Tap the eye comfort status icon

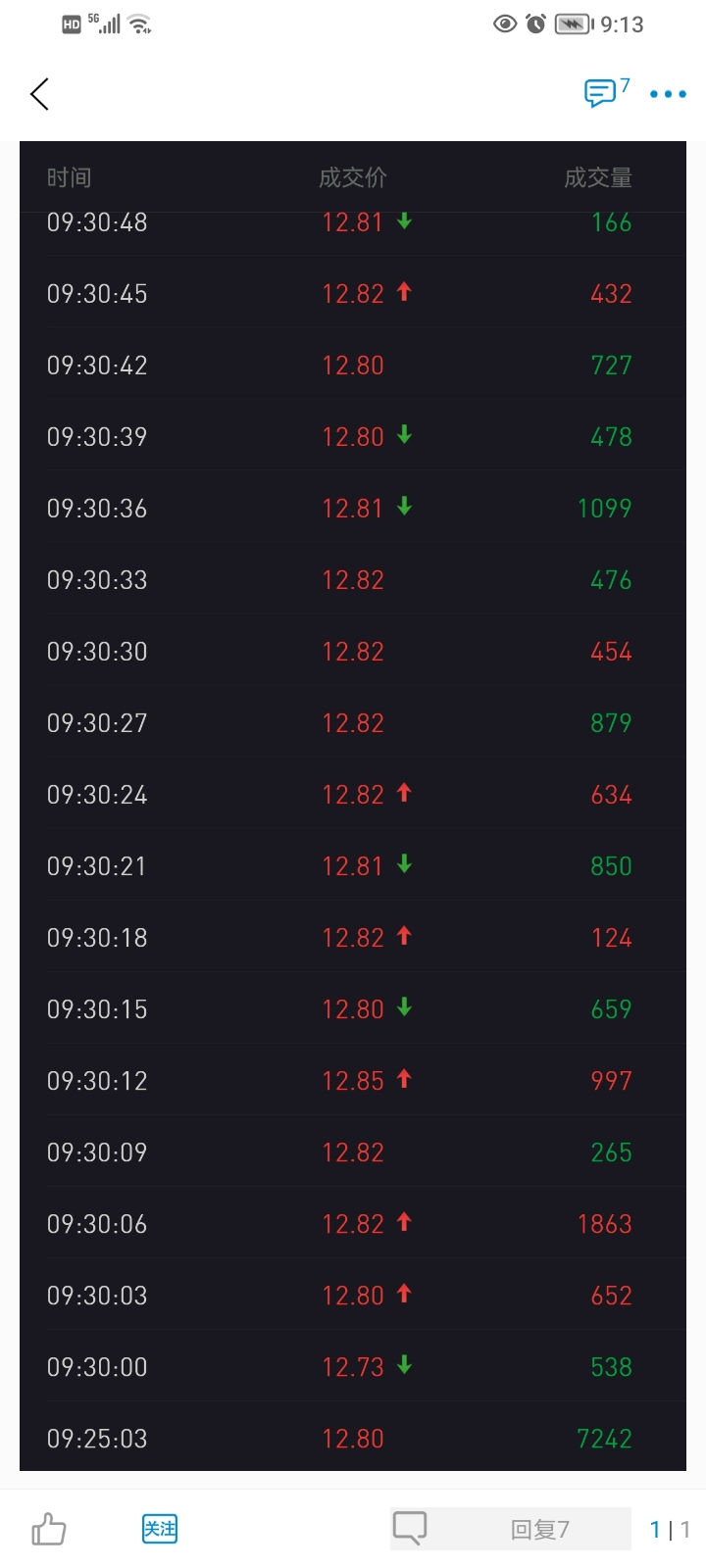point(505,24)
